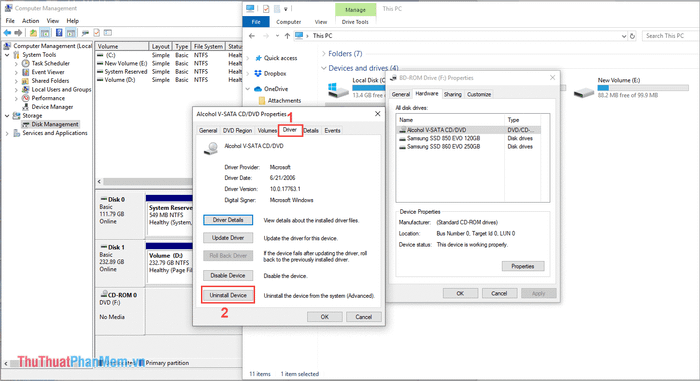The height and width of the screenshot is (381, 700).
Task: Open Action menu in Computer Management
Action: 30,21
